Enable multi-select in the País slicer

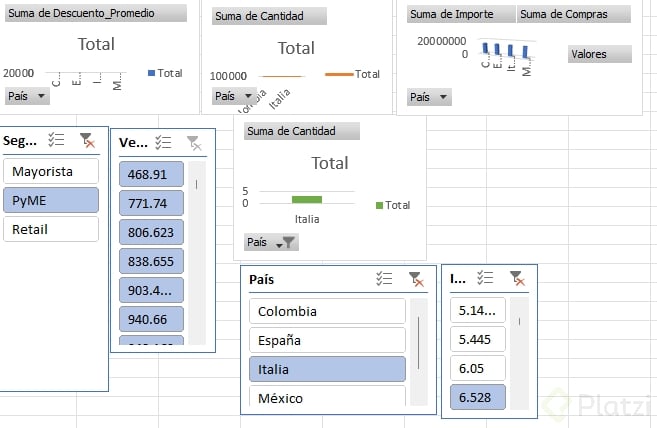pyautogui.click(x=384, y=280)
